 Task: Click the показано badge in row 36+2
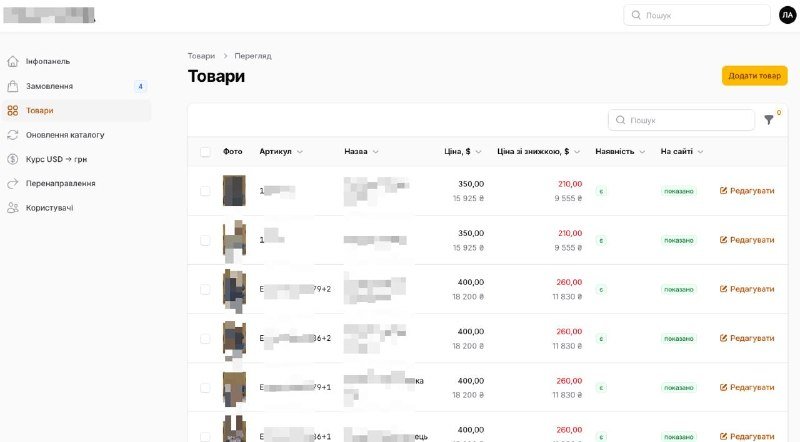pos(679,338)
